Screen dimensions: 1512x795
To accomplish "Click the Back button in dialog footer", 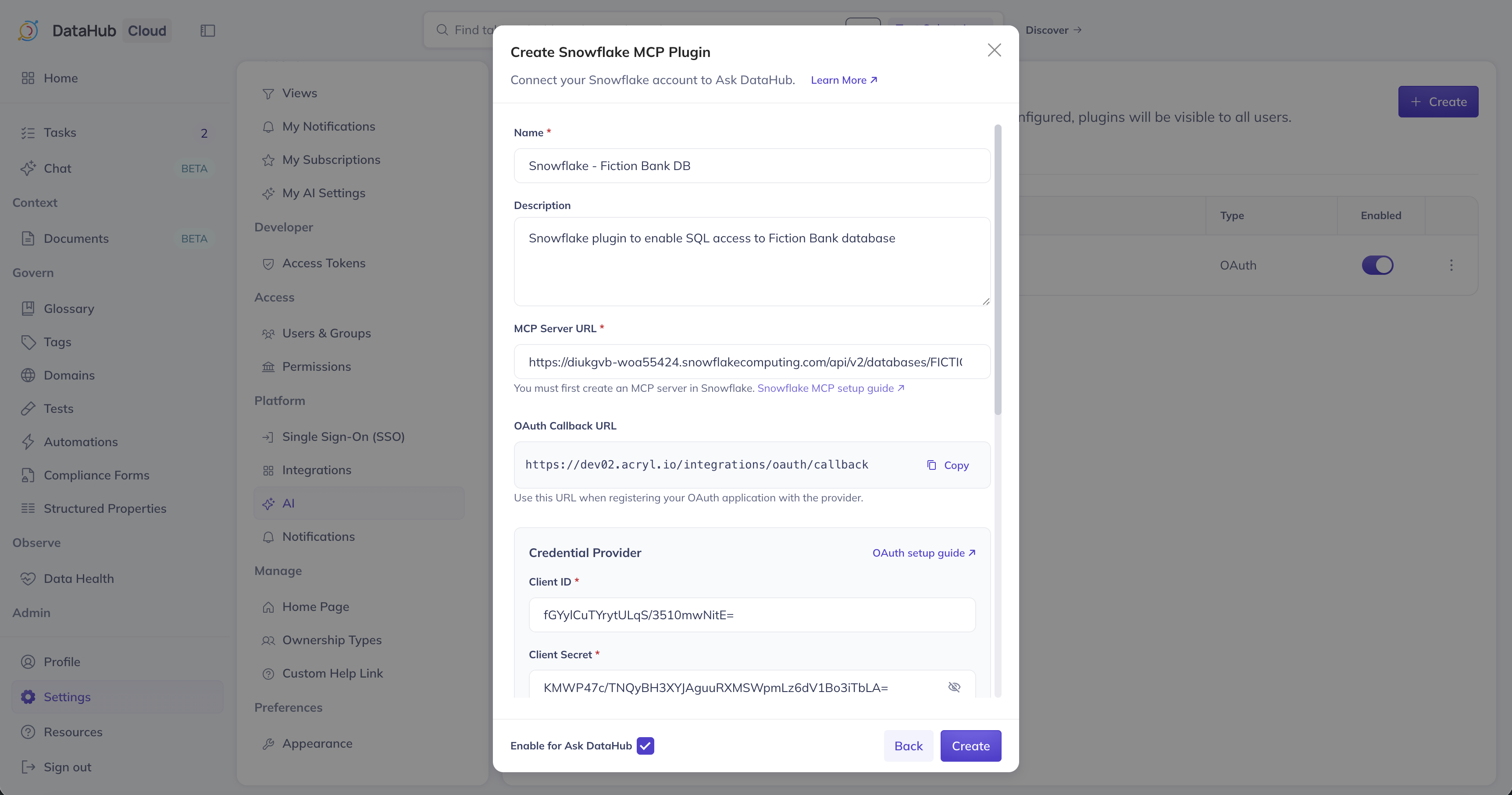I will coord(908,745).
